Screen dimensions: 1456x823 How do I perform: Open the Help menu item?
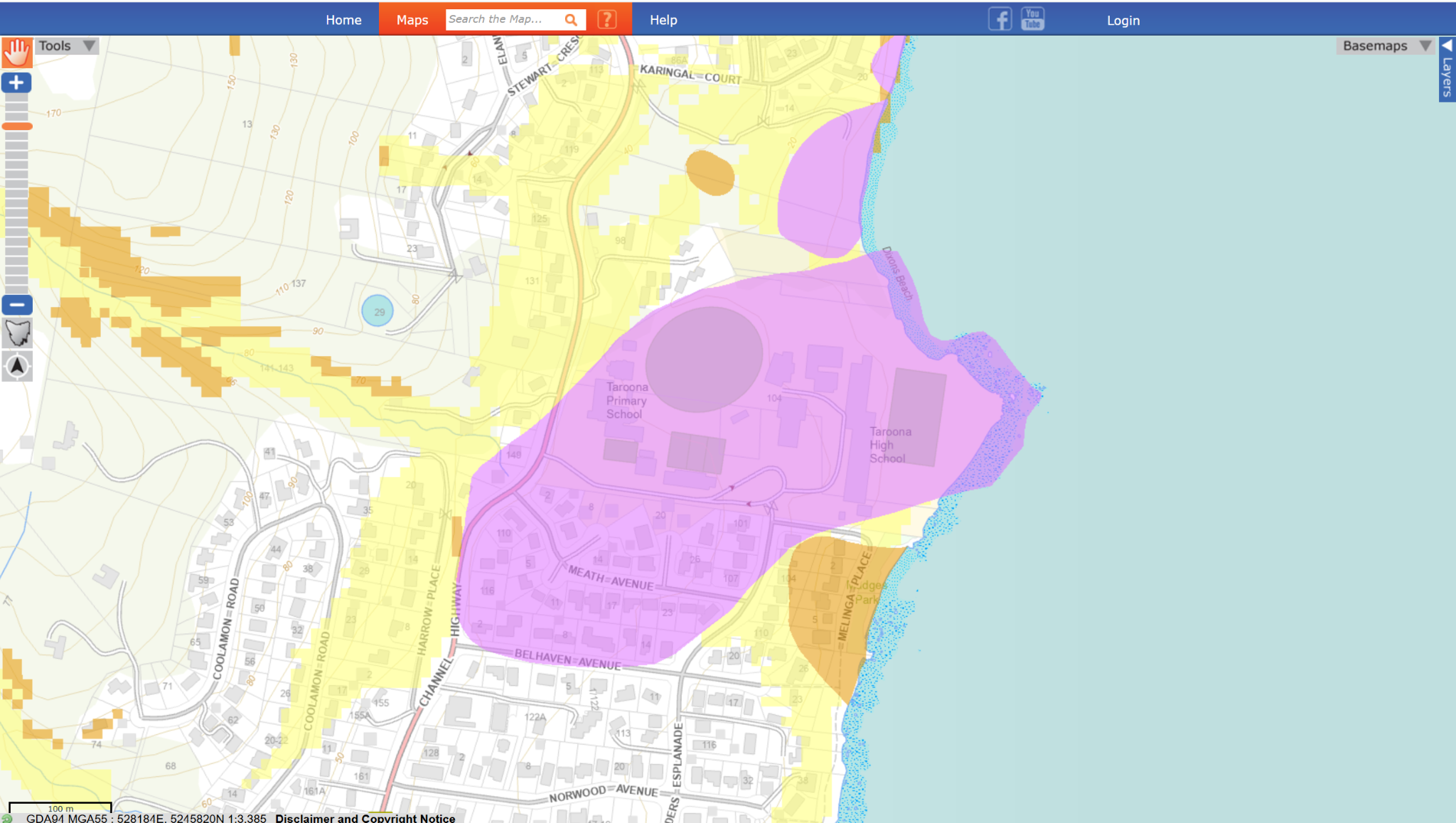pyautogui.click(x=663, y=20)
